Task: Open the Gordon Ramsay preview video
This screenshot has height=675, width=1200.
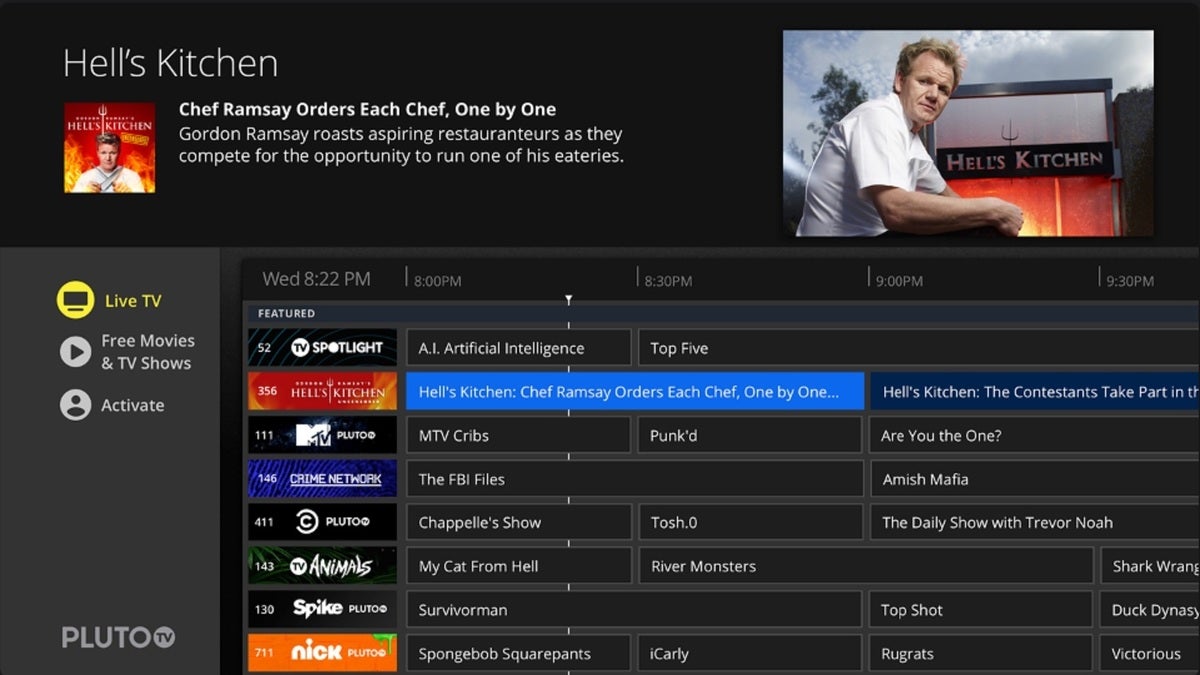Action: (x=968, y=133)
